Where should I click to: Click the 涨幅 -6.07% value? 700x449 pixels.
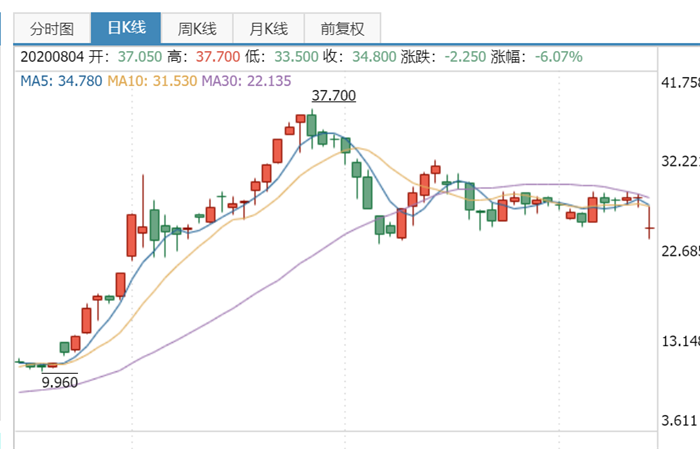pyautogui.click(x=558, y=57)
